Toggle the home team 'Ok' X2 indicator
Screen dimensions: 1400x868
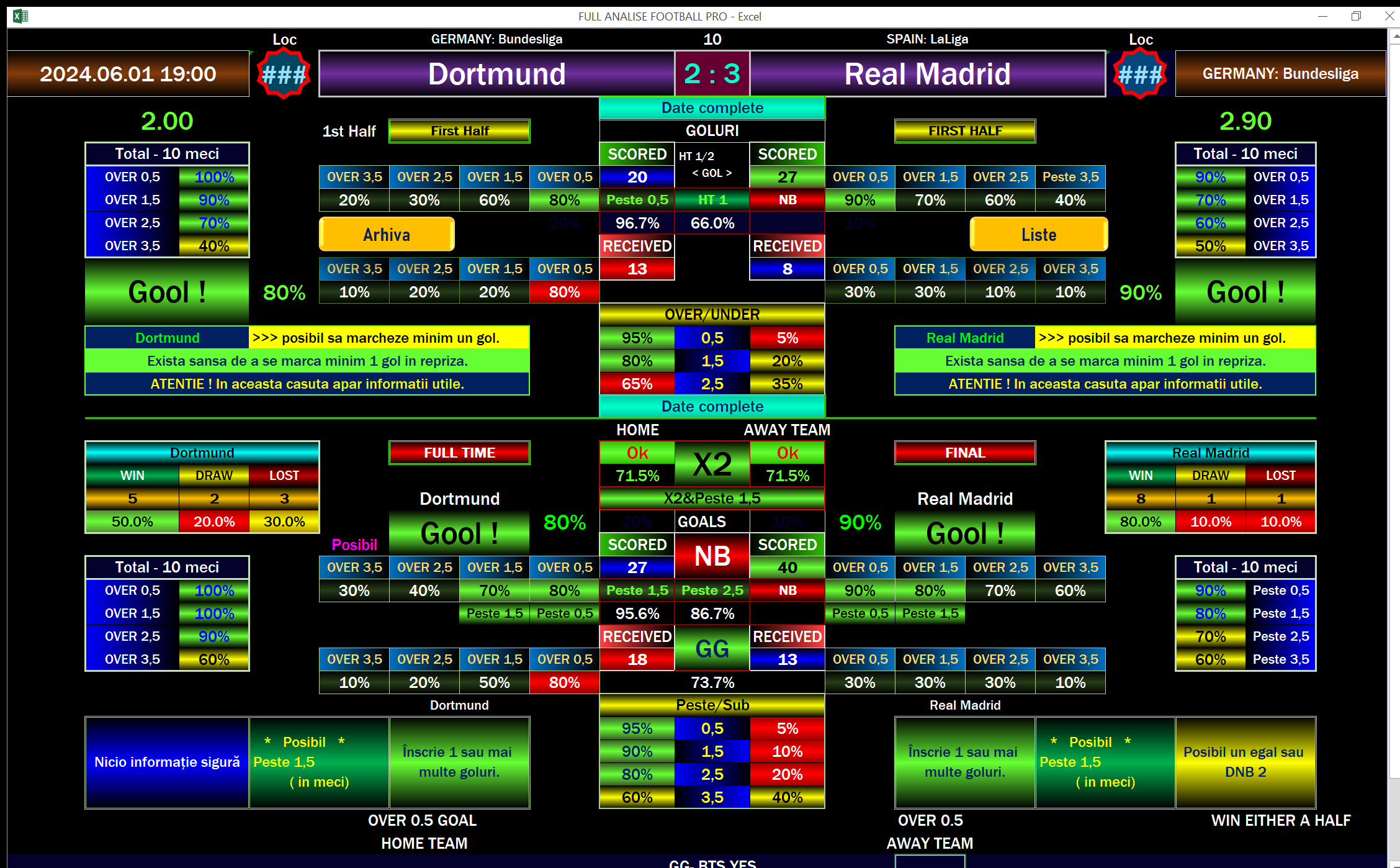637,453
